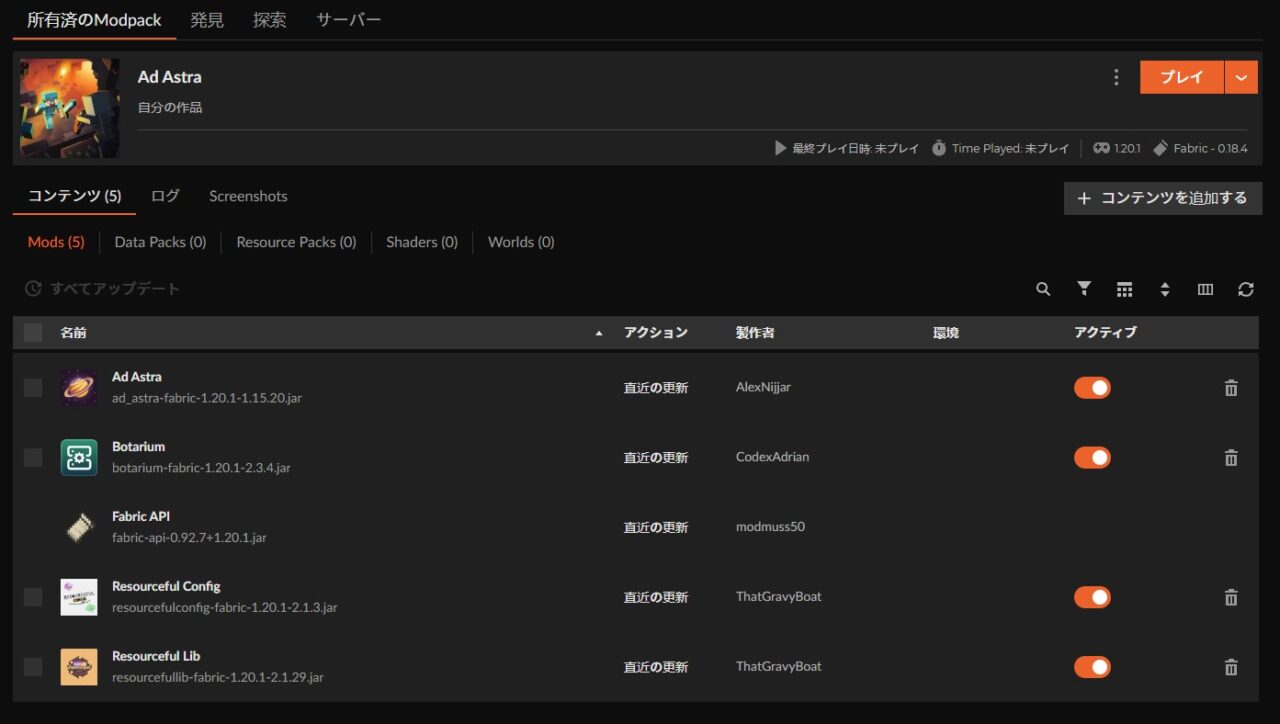Open the three-dot menu for Ad Astra modpack
The height and width of the screenshot is (724, 1280).
[1116, 77]
